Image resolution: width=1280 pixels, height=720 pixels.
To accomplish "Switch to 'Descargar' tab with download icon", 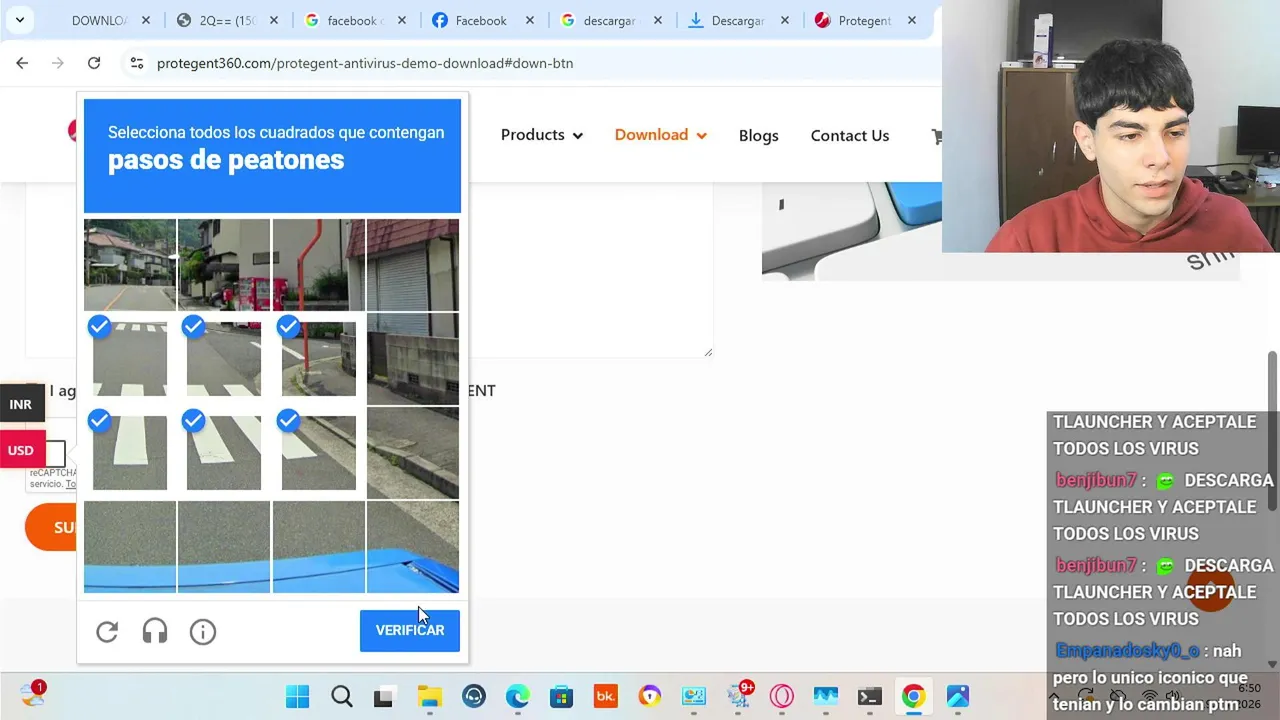I will 738,20.
